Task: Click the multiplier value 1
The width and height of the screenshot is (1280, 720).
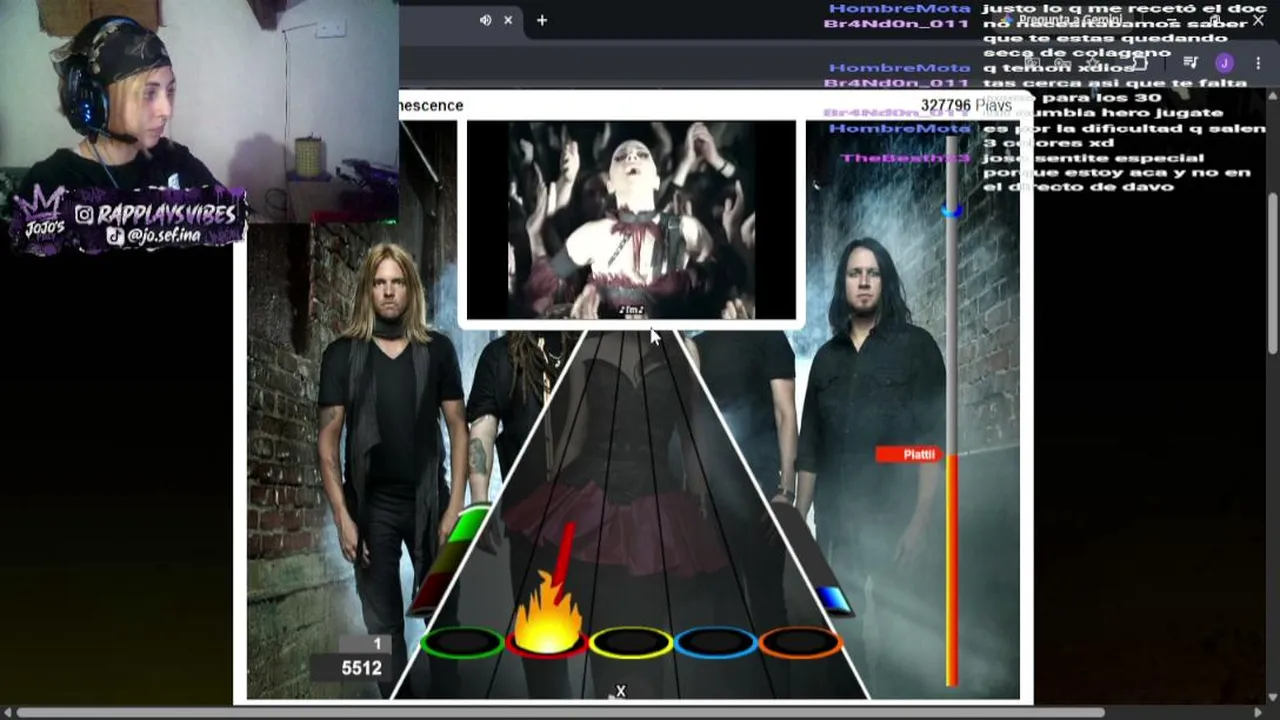Action: (377, 644)
